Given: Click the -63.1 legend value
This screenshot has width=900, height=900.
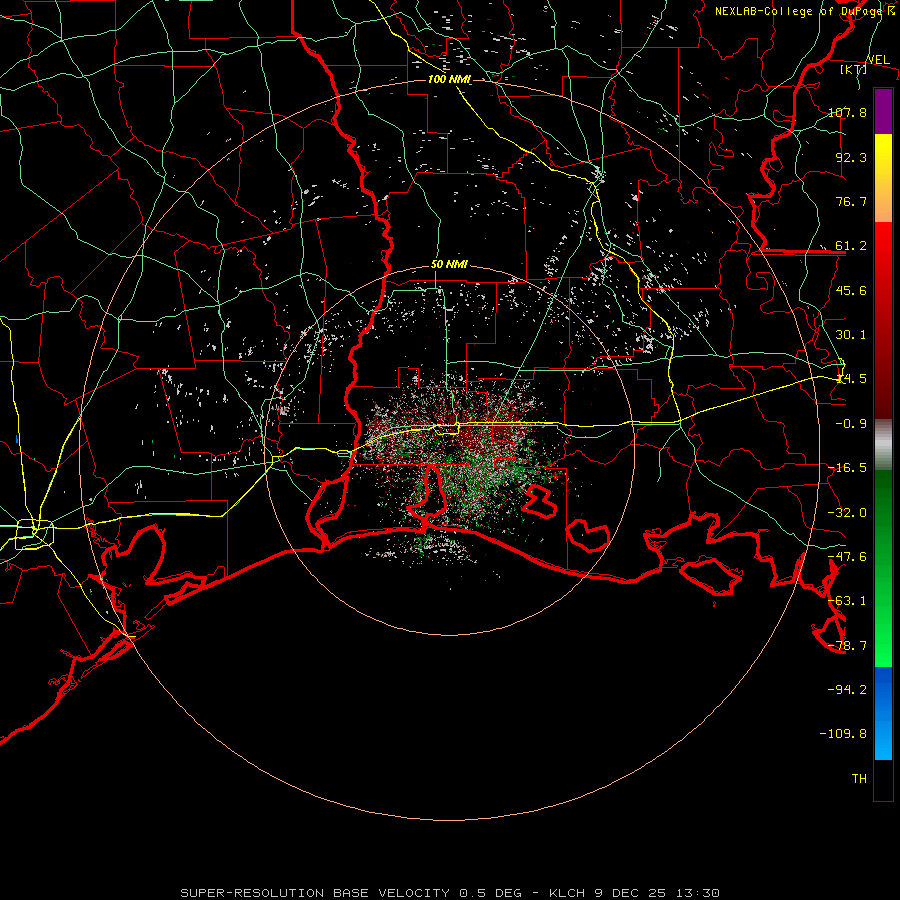Looking at the screenshot, I should coord(847,601).
